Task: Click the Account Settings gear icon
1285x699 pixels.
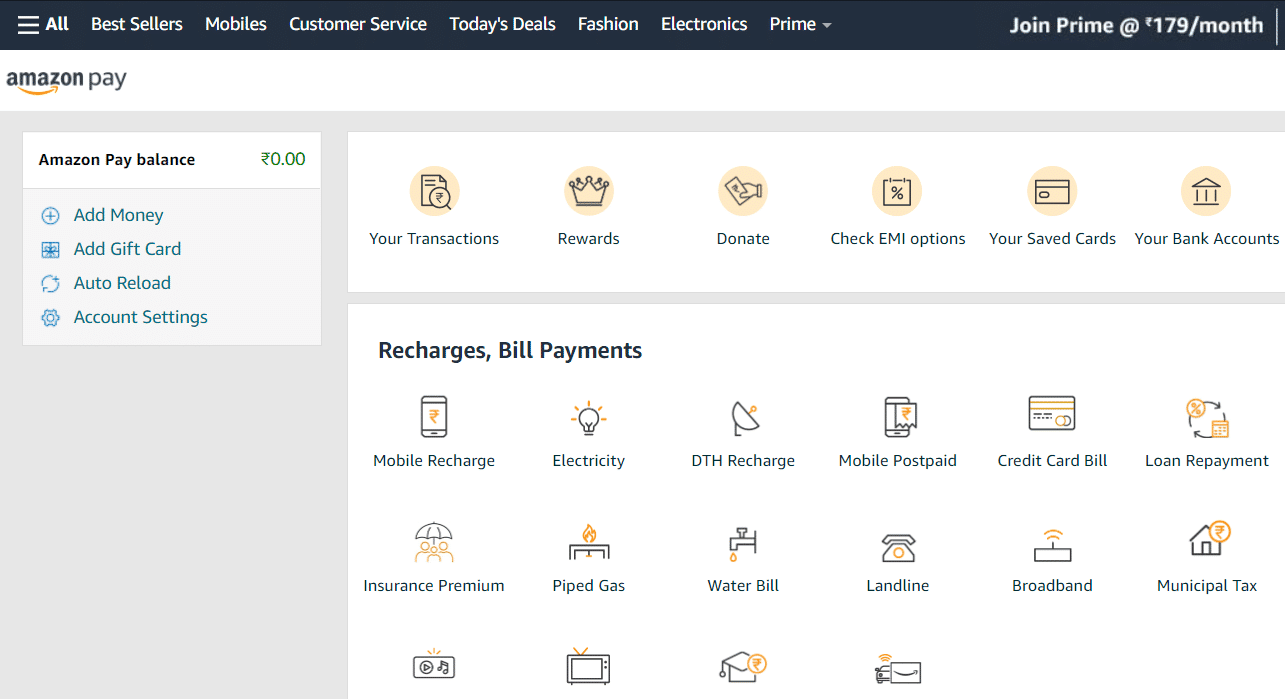Action: tap(50, 318)
